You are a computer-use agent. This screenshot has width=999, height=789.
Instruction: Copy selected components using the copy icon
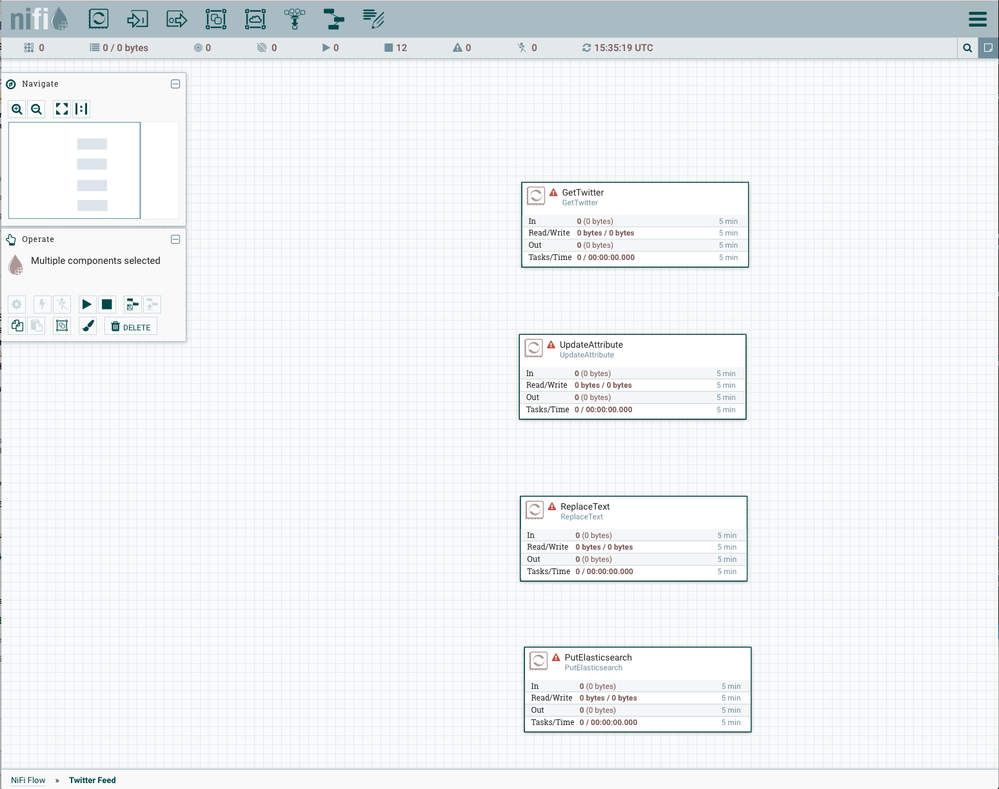click(x=17, y=326)
